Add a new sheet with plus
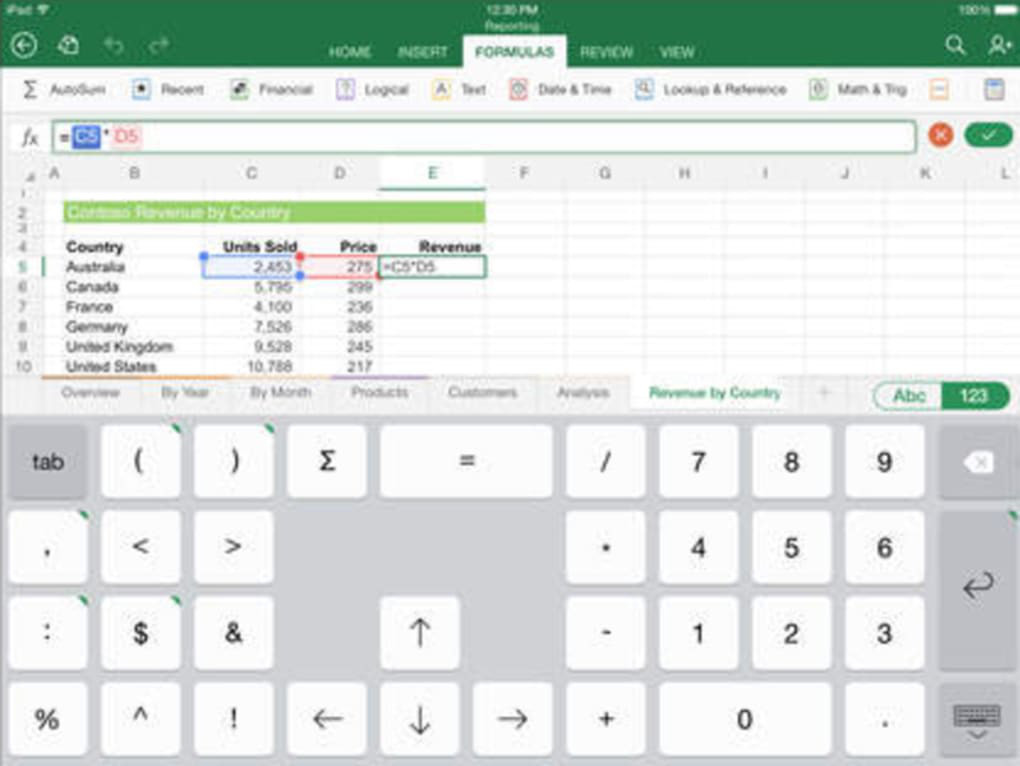The image size is (1020, 766). point(824,392)
